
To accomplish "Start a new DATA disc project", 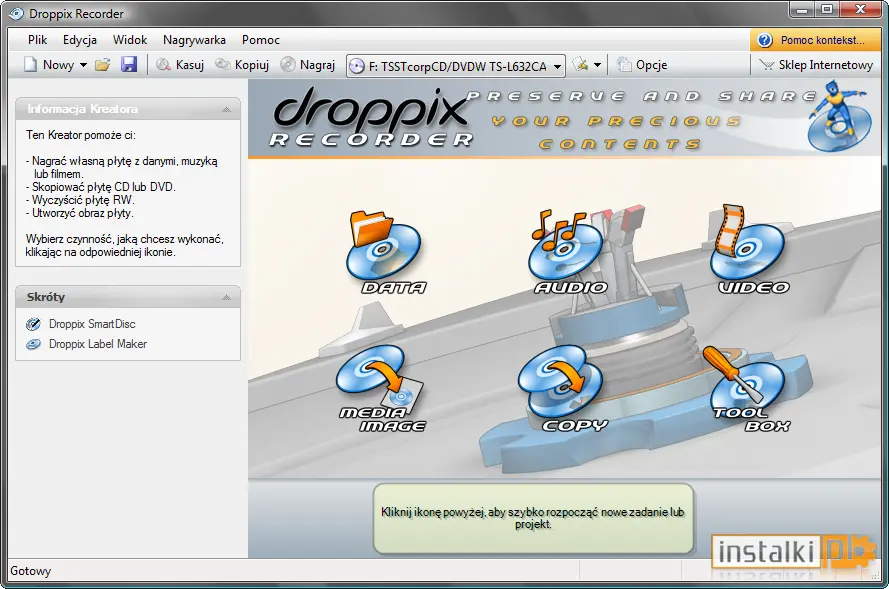I will [384, 252].
